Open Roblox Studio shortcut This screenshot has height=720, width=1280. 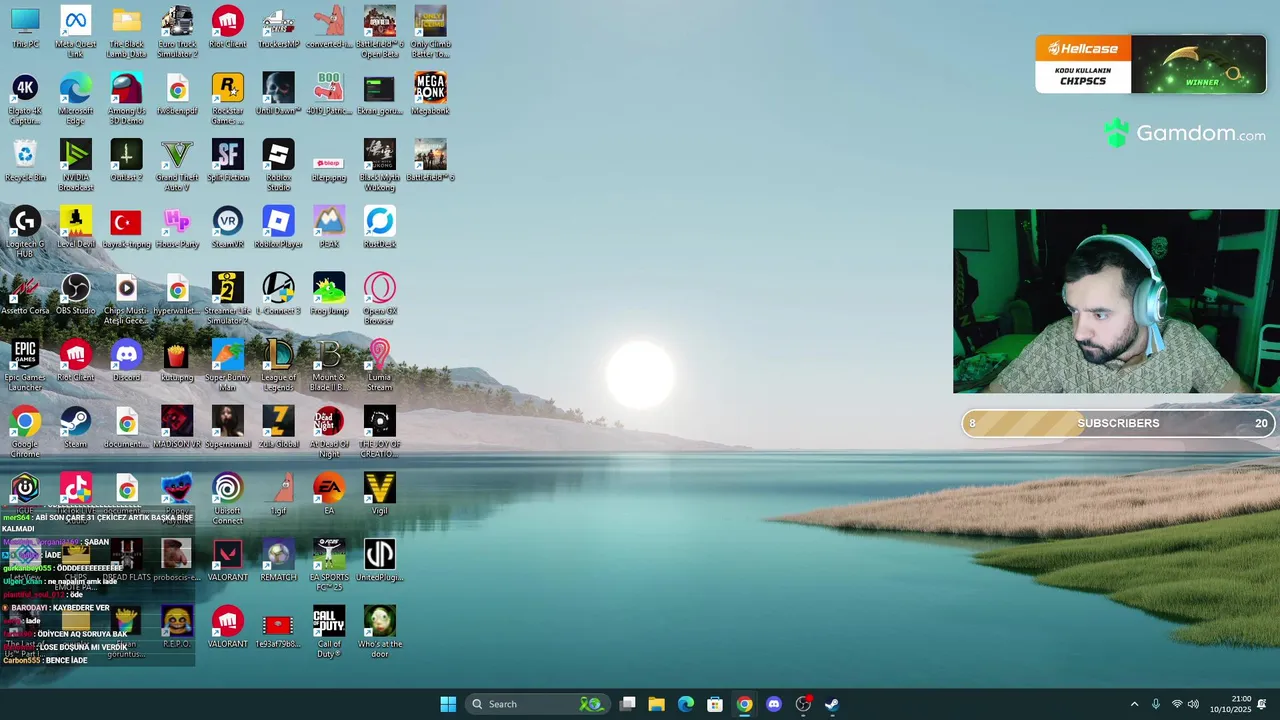click(278, 165)
